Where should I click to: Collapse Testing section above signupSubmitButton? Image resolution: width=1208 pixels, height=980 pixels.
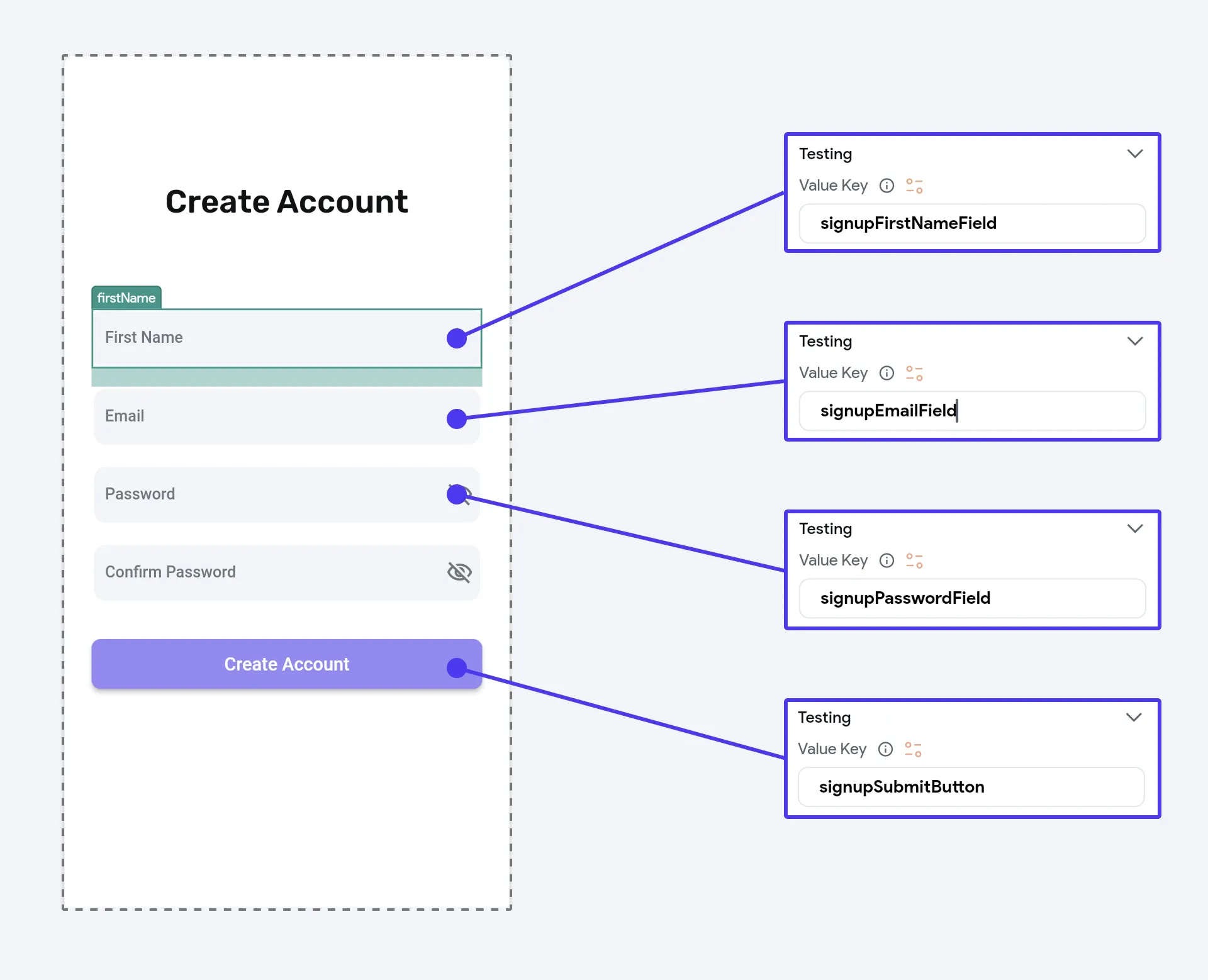coord(1134,717)
